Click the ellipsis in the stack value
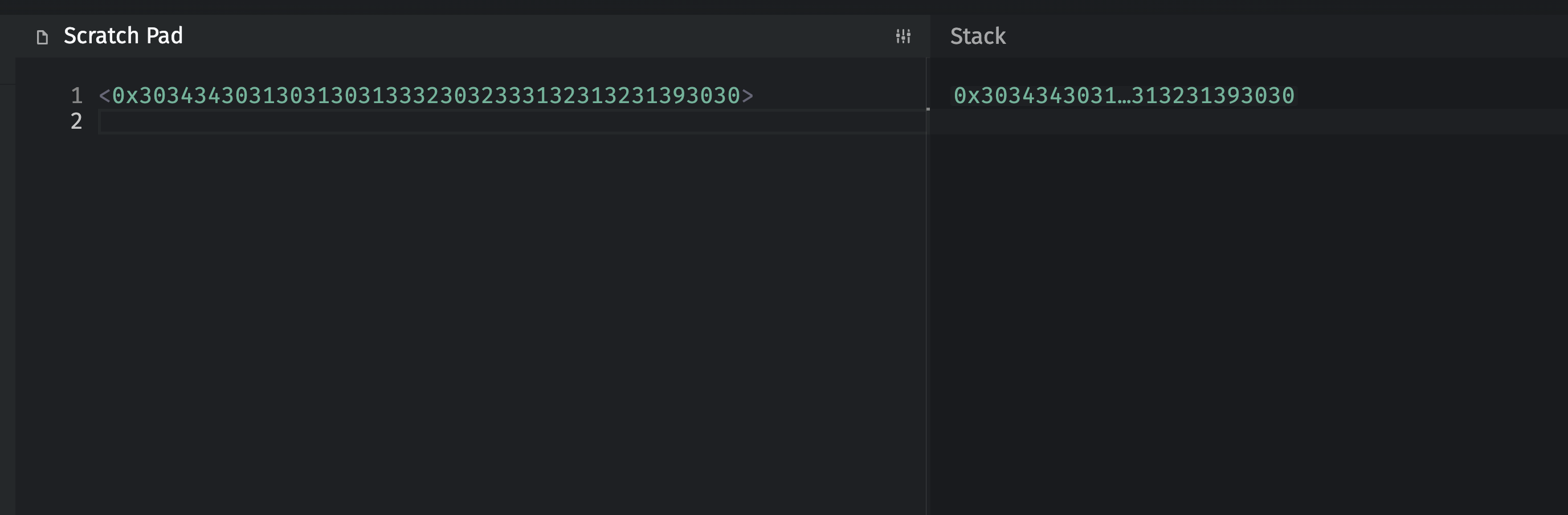 [x=1124, y=96]
